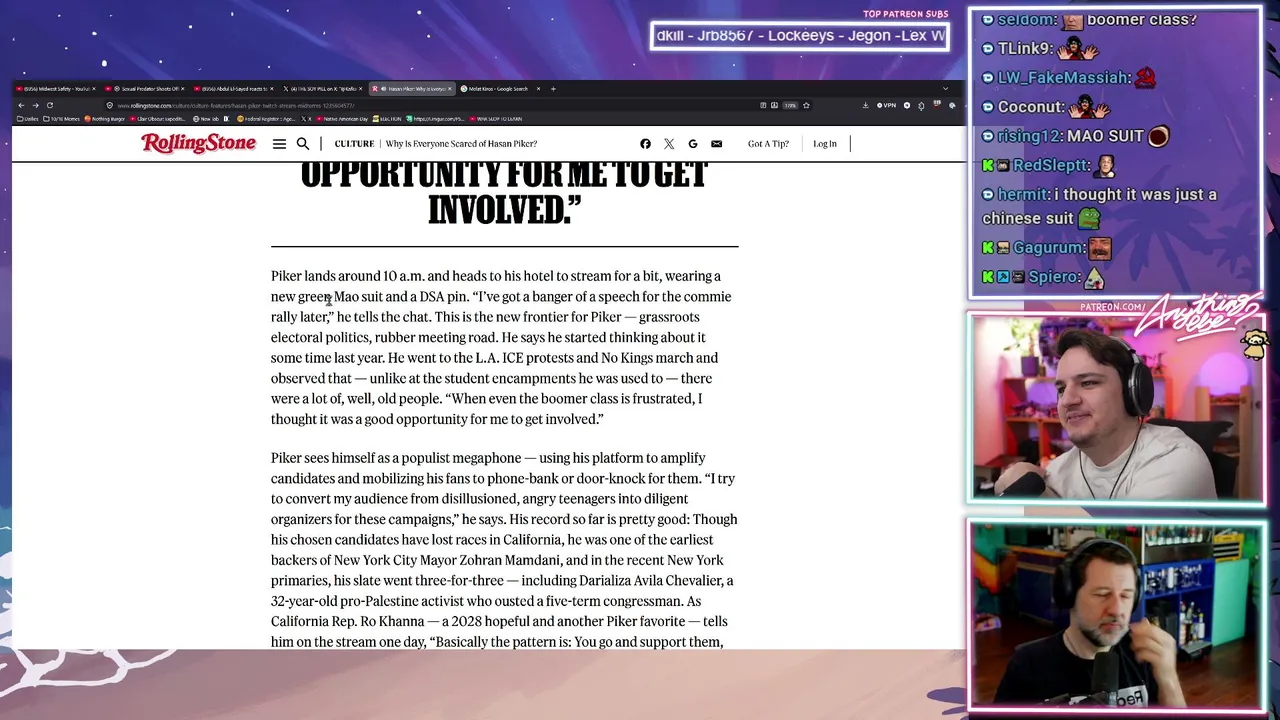This screenshot has width=1280, height=720.
Task: Click hermit's 'chinese suit' chat message
Action: pyautogui.click(x=1100, y=206)
